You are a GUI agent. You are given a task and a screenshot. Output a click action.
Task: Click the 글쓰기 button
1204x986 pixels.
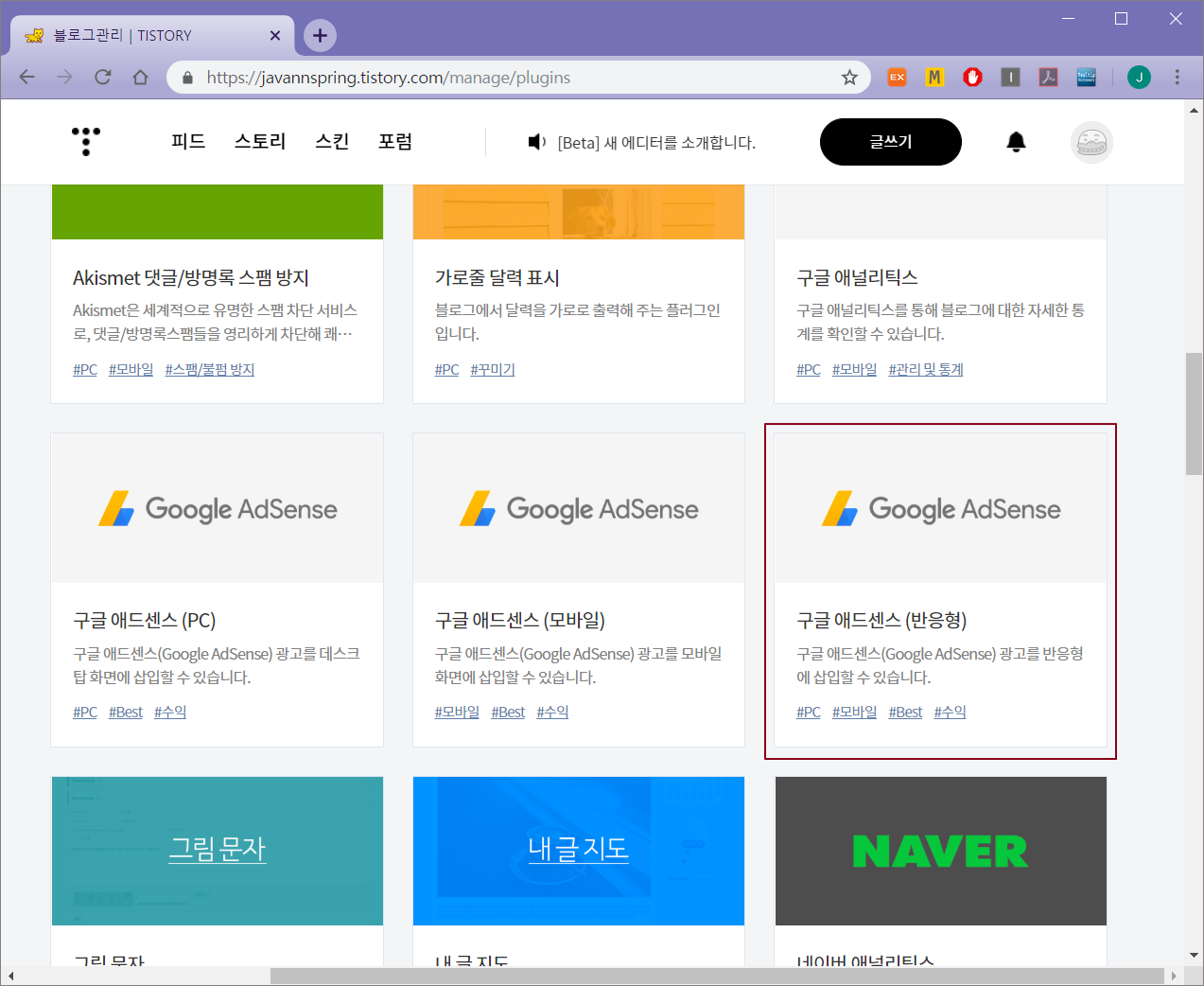pos(891,142)
